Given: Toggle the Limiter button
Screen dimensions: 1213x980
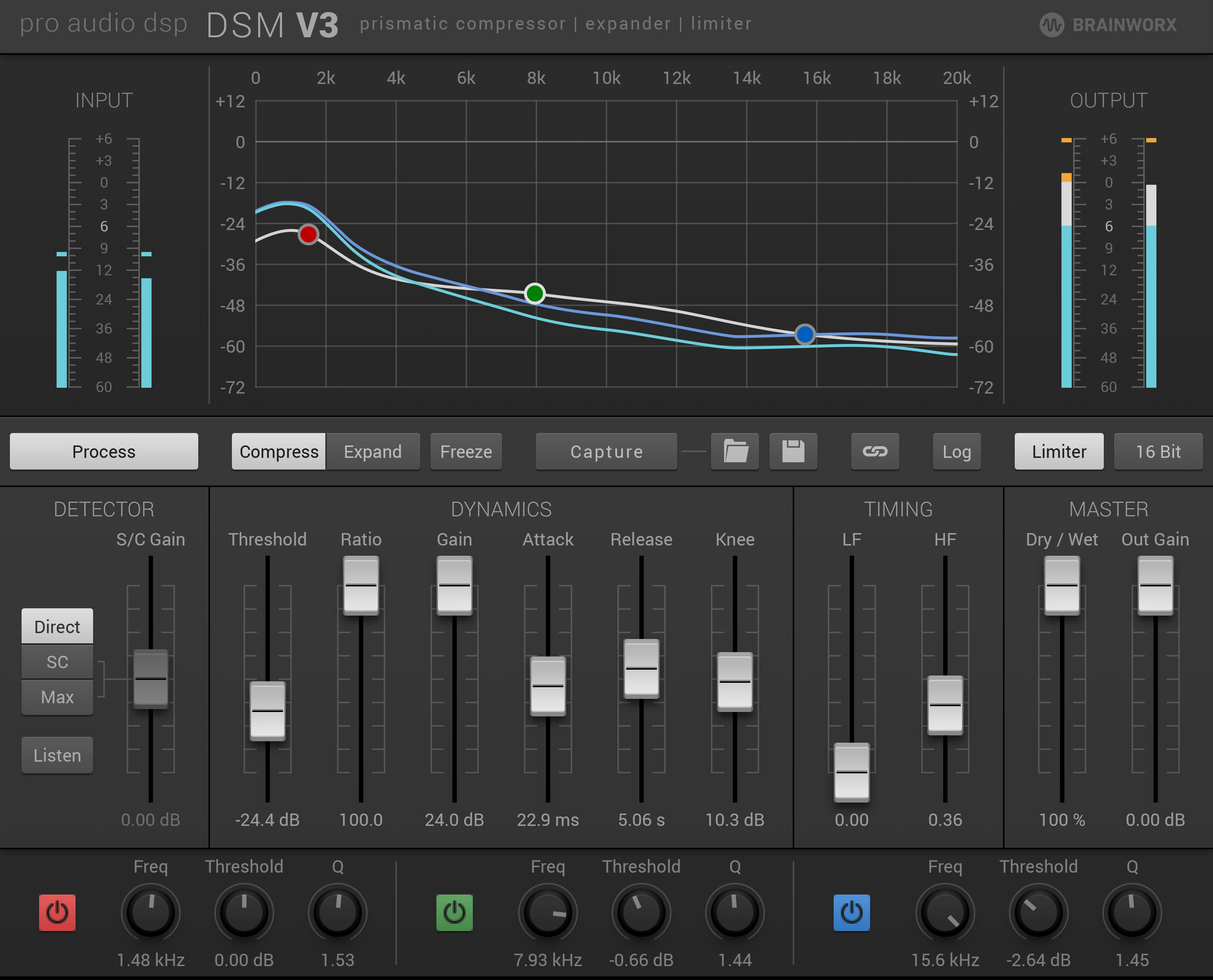Looking at the screenshot, I should 1059,451.
